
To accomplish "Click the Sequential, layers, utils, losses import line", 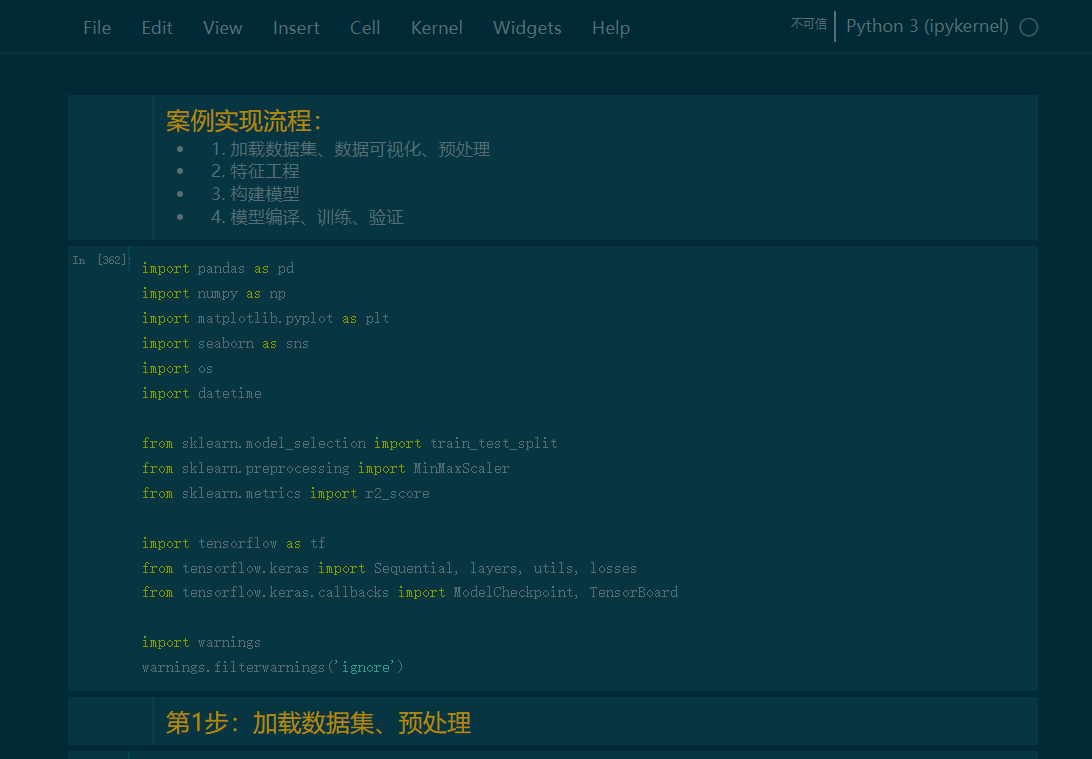I will tap(389, 568).
